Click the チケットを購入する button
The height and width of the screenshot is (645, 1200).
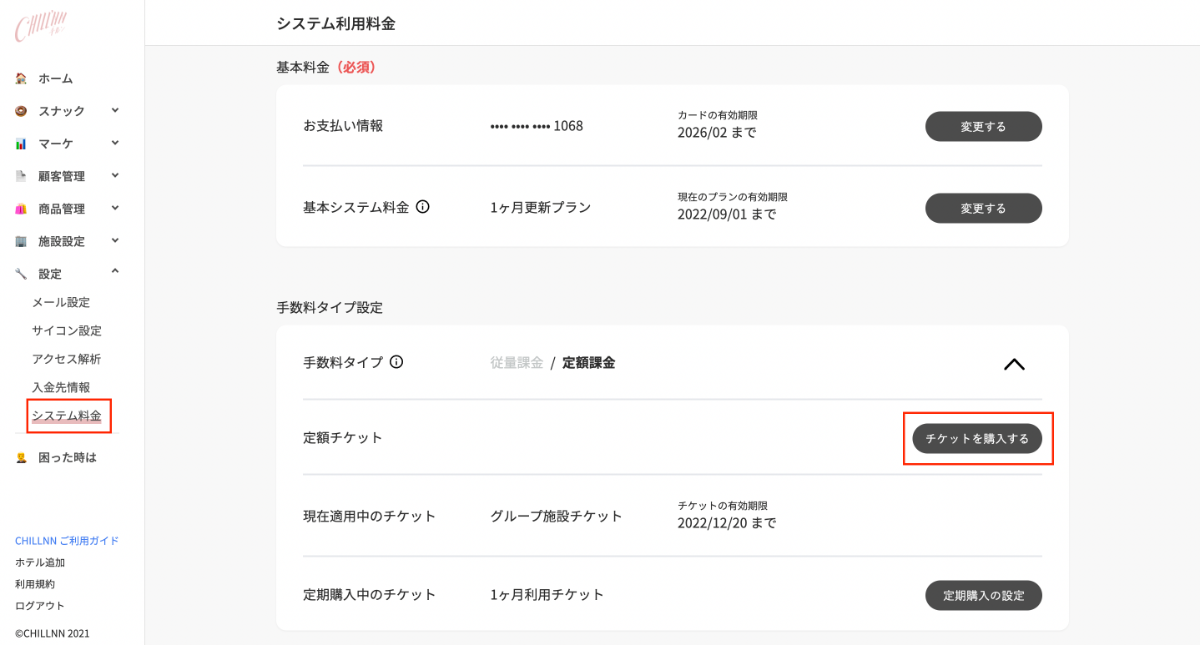point(977,438)
